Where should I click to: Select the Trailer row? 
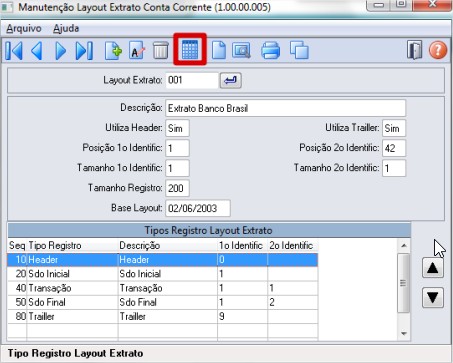point(163,316)
